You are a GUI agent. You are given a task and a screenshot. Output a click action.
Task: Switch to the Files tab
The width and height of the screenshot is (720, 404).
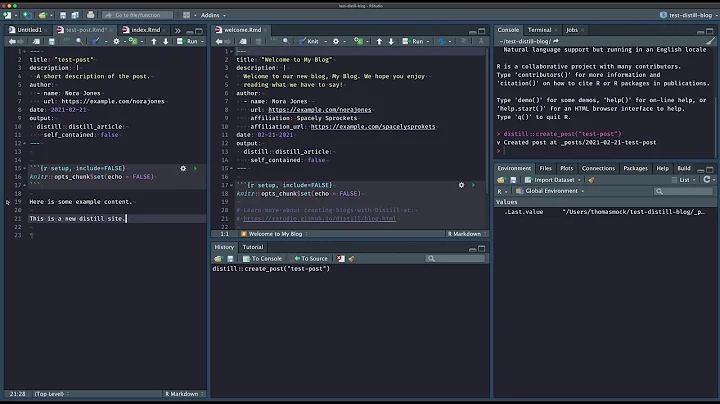(x=545, y=168)
